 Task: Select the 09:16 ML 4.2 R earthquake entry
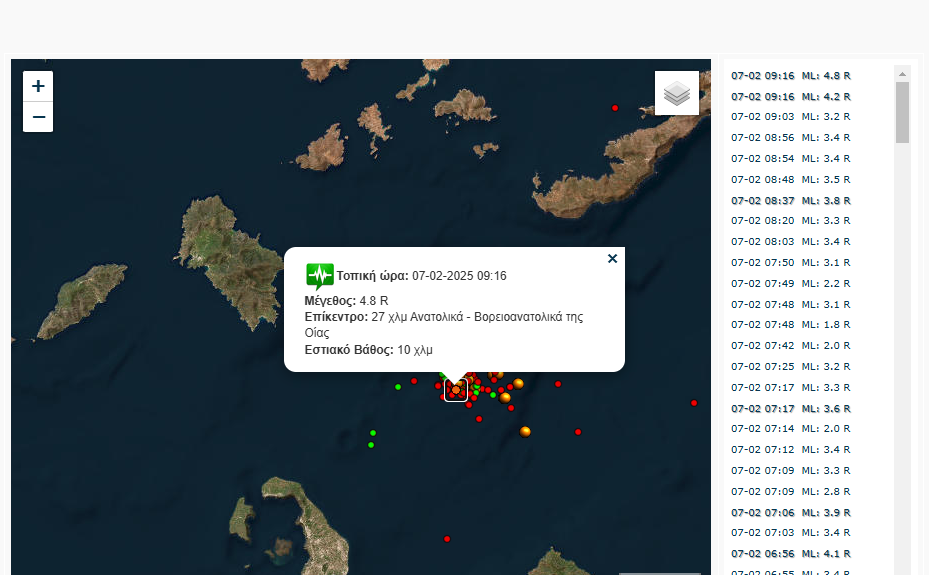point(790,96)
